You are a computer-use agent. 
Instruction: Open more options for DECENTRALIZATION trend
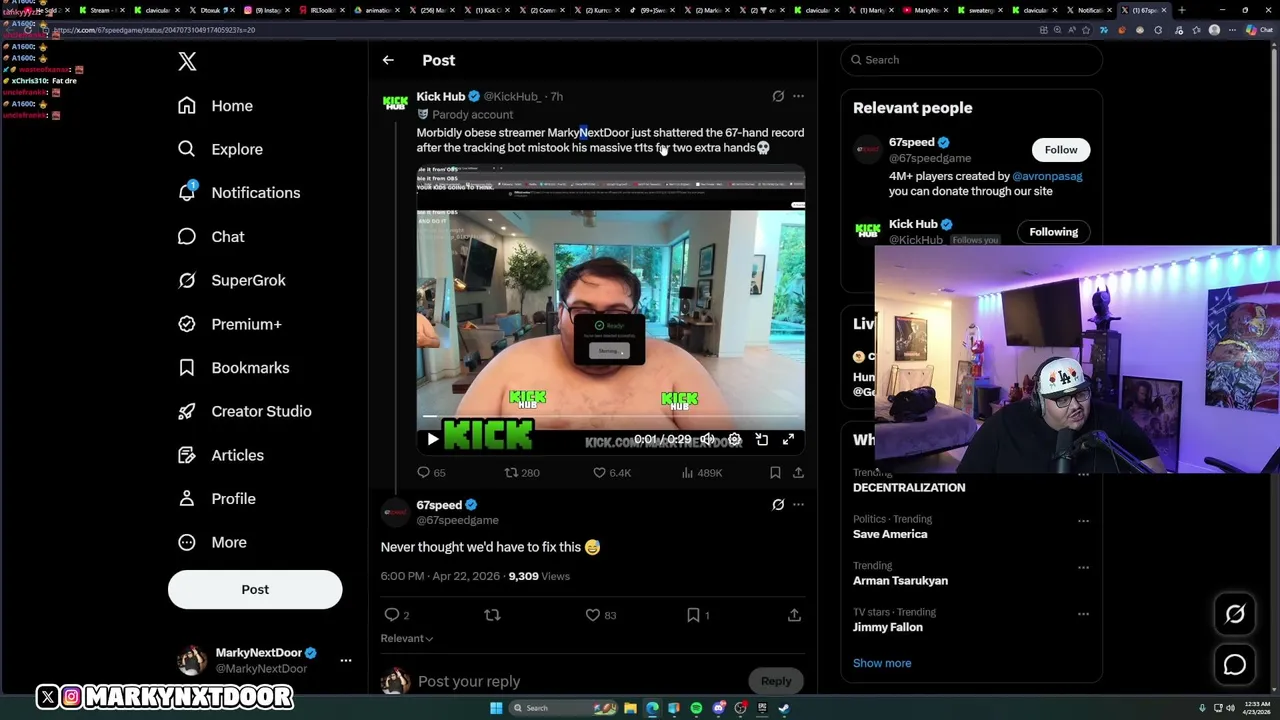pyautogui.click(x=1083, y=475)
